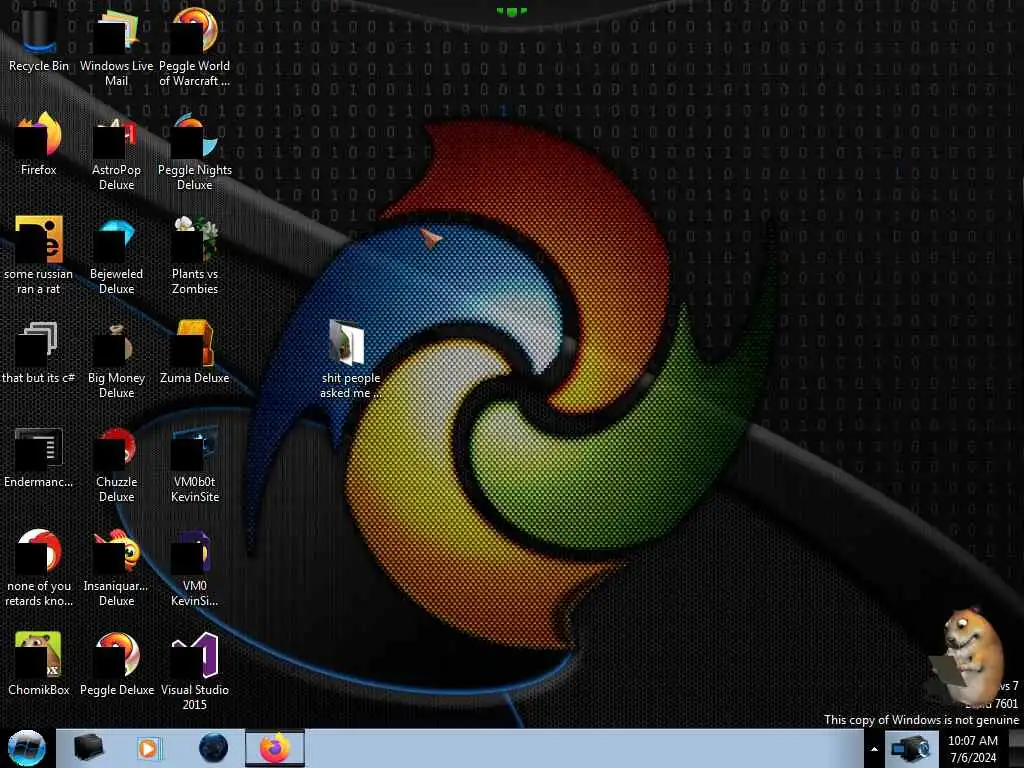Select 'shit people asked me' folder
Image resolution: width=1024 pixels, height=768 pixels.
[x=350, y=359]
